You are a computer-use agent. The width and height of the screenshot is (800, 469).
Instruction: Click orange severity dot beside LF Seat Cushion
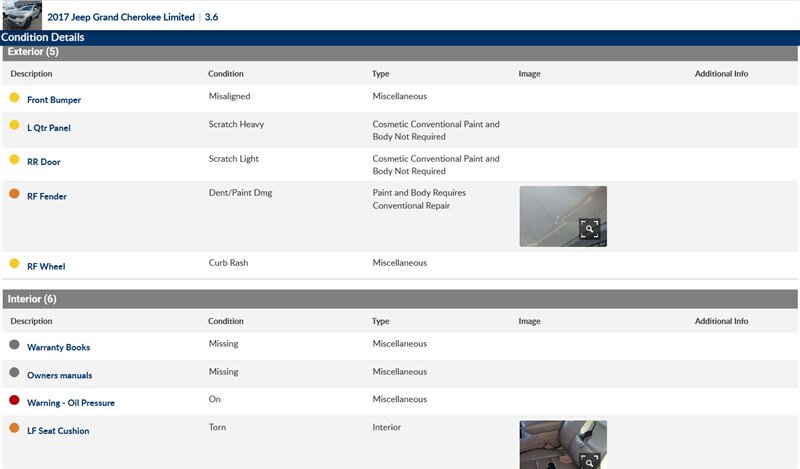[x=14, y=429]
